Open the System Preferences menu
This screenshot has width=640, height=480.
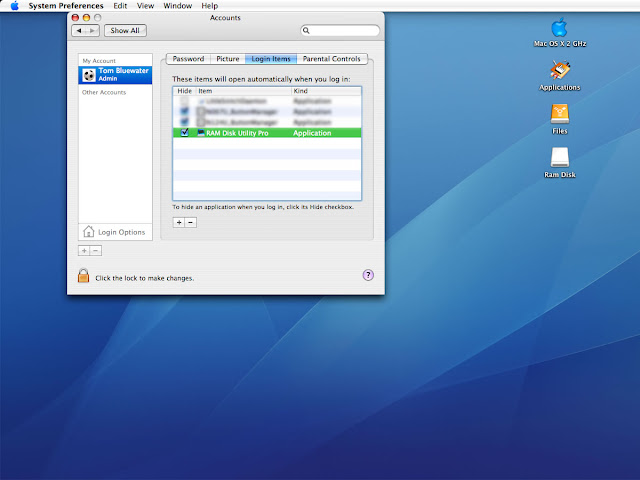(x=66, y=6)
